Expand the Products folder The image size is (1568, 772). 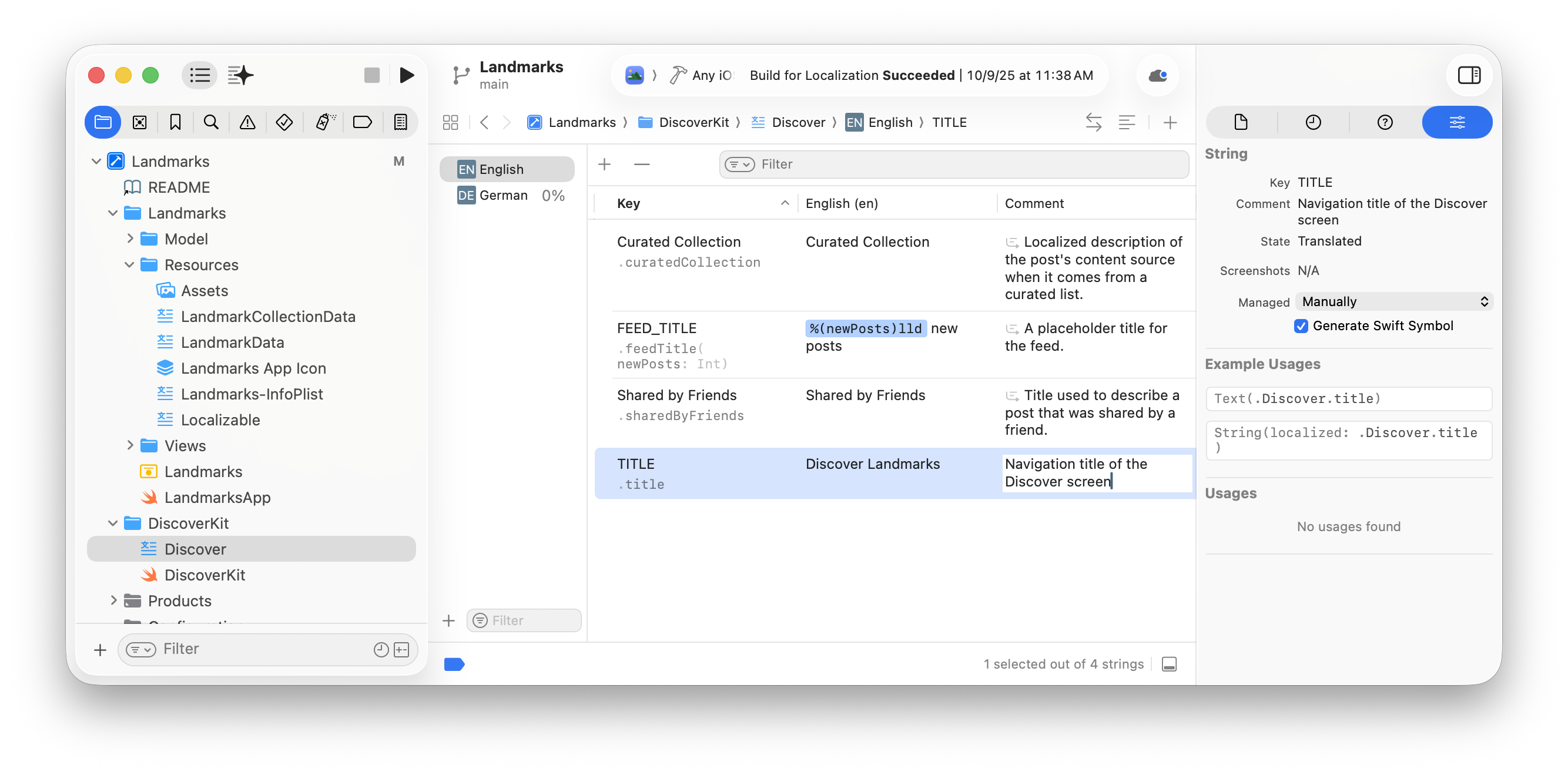click(x=113, y=600)
